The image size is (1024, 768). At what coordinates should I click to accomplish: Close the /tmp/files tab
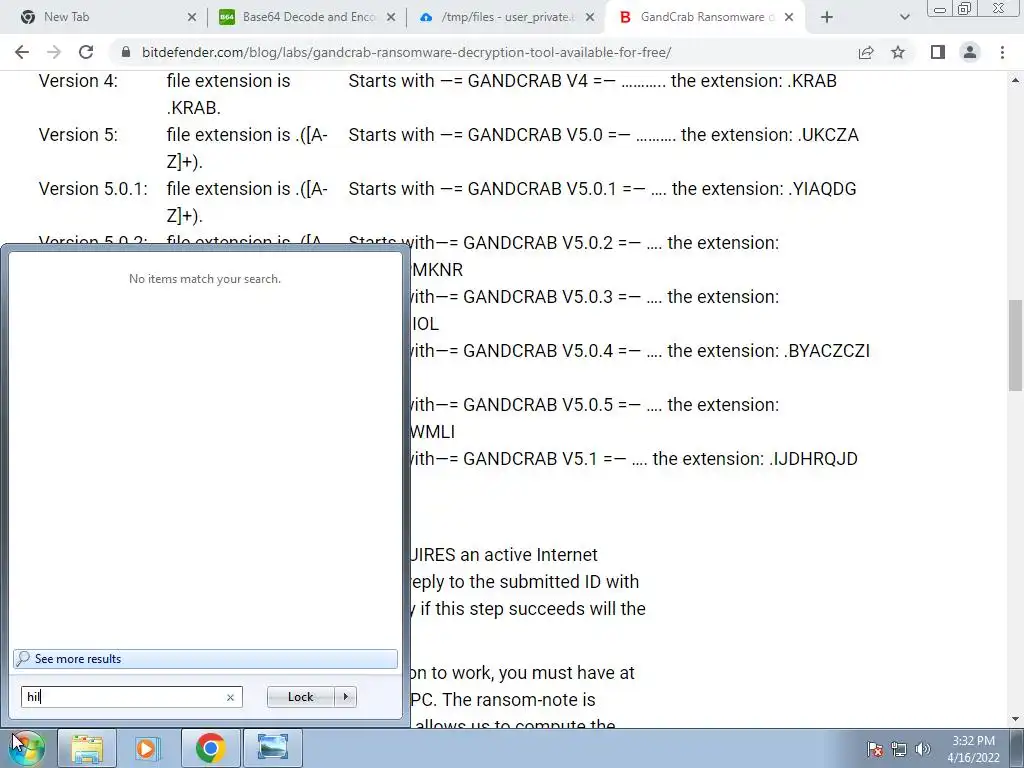590,18
